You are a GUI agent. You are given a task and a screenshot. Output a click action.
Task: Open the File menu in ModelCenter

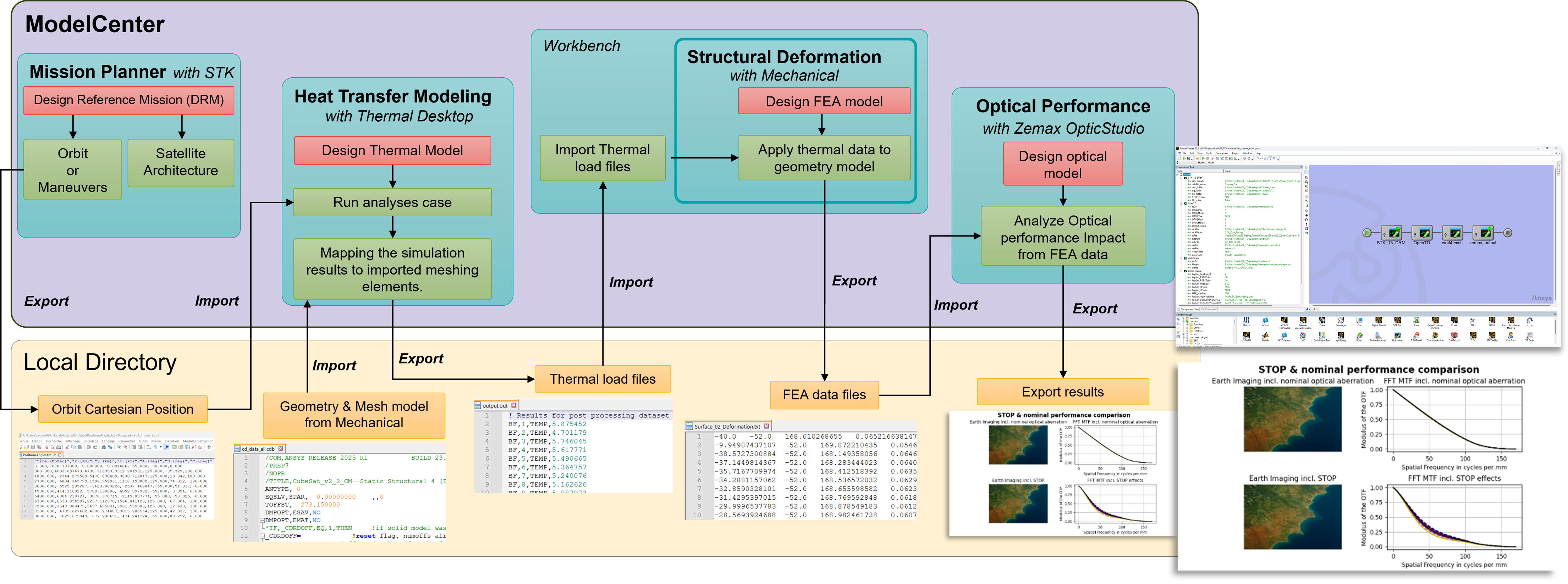coord(1184,153)
